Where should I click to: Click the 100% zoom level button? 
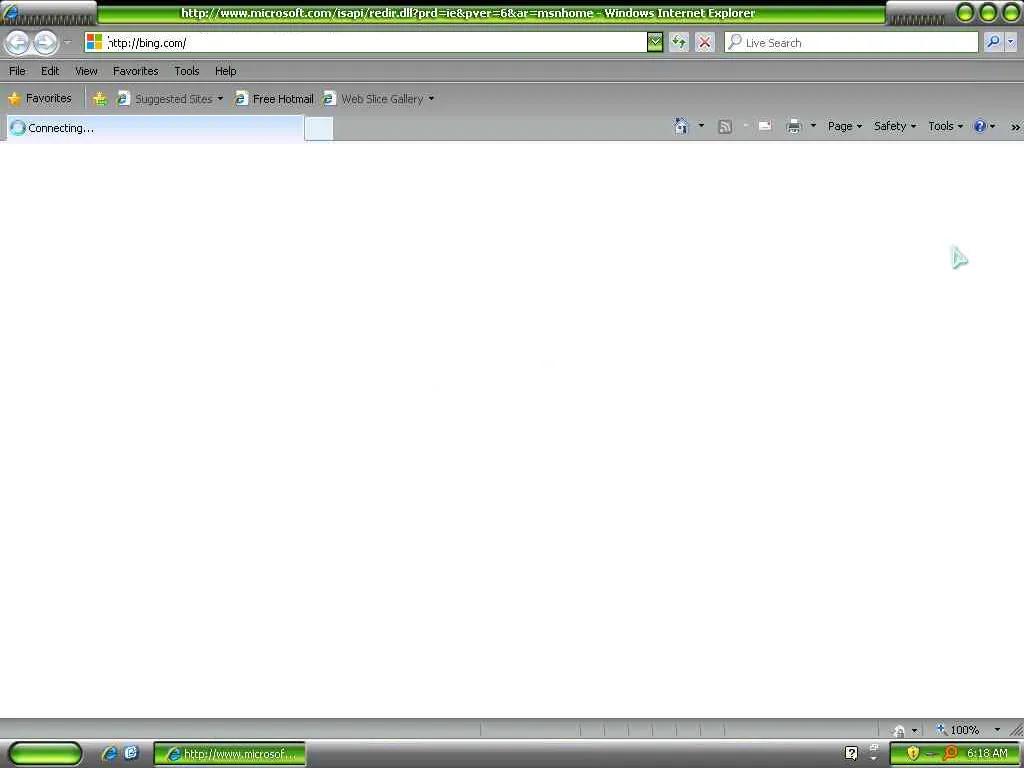[959, 729]
